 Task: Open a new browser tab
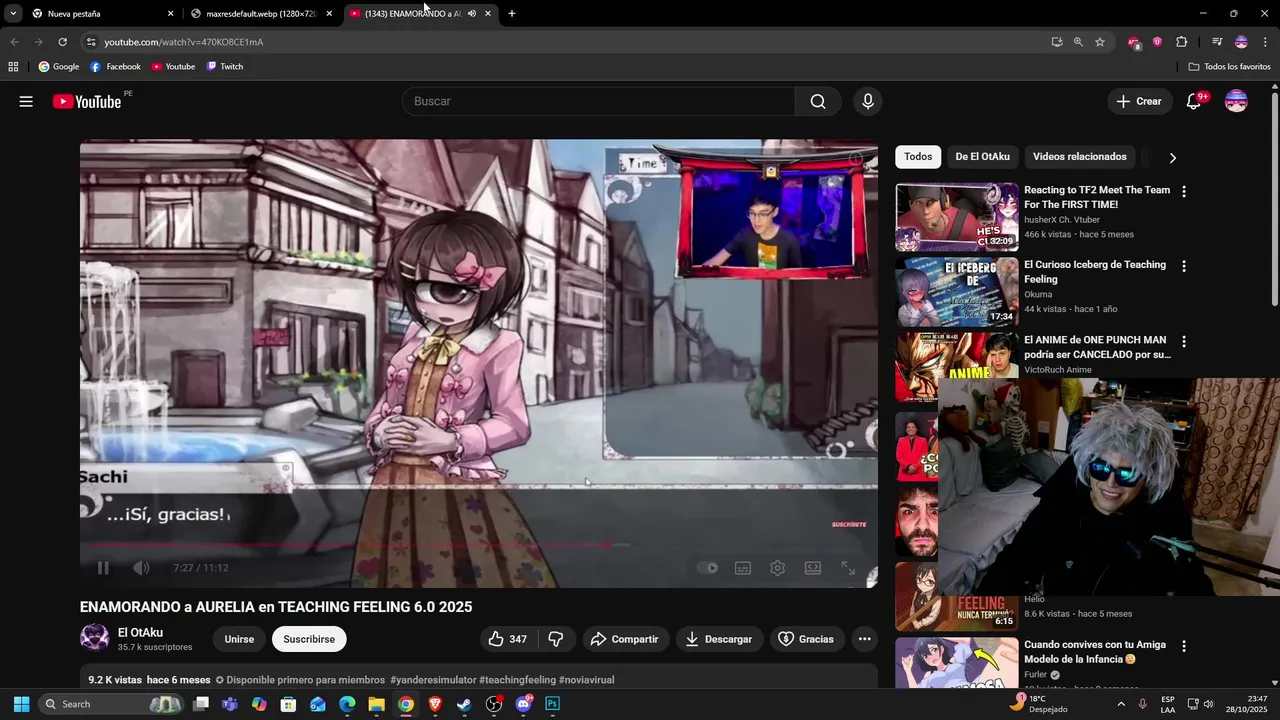pyautogui.click(x=512, y=14)
